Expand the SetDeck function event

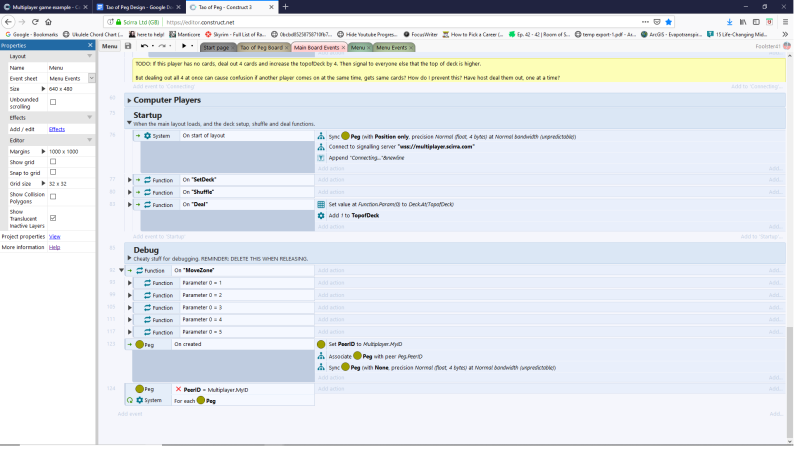pyautogui.click(x=130, y=180)
